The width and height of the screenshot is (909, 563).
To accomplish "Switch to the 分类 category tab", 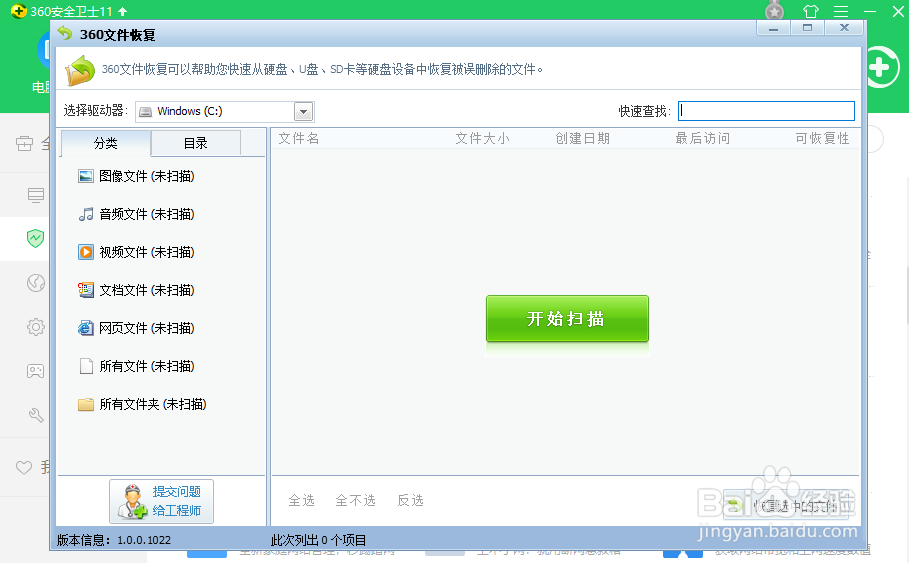I will [x=106, y=143].
